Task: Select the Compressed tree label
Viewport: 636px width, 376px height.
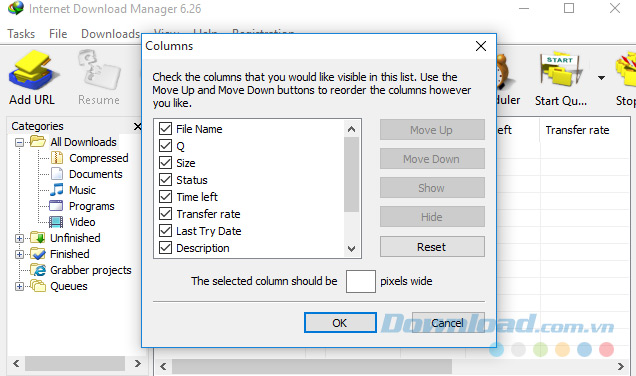Action: point(99,158)
